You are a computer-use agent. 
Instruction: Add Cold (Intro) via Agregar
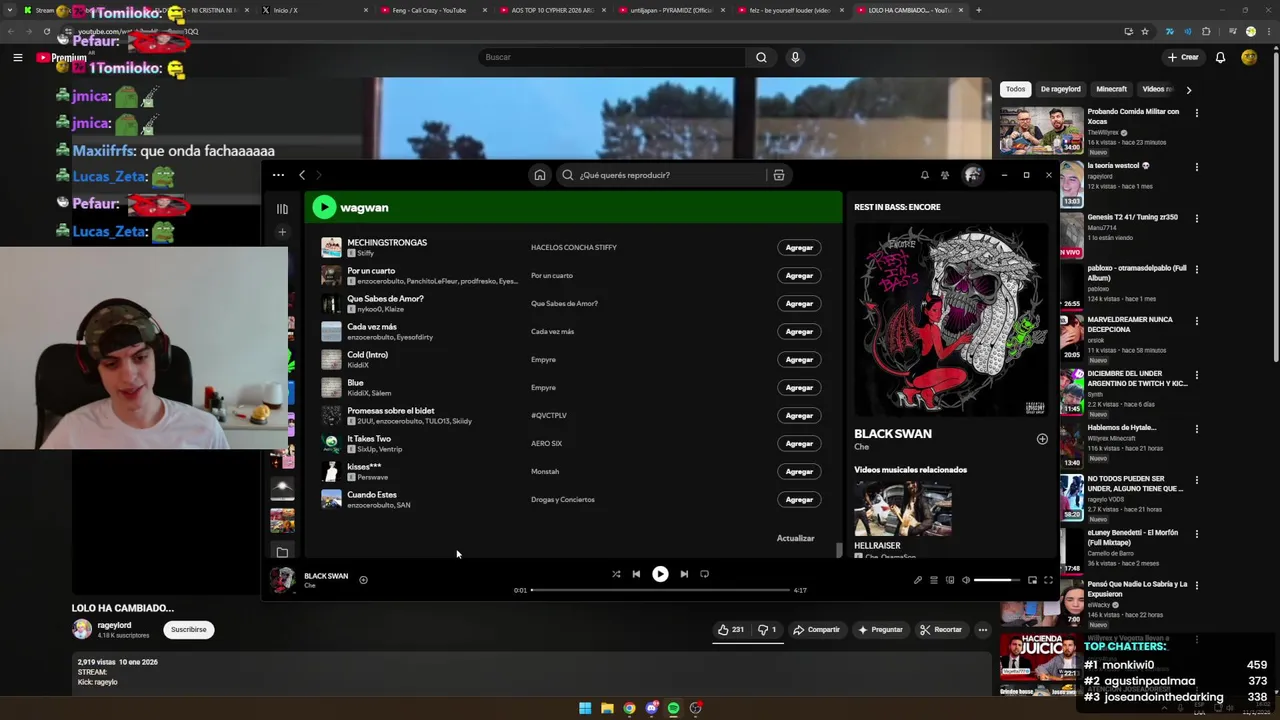click(x=799, y=359)
